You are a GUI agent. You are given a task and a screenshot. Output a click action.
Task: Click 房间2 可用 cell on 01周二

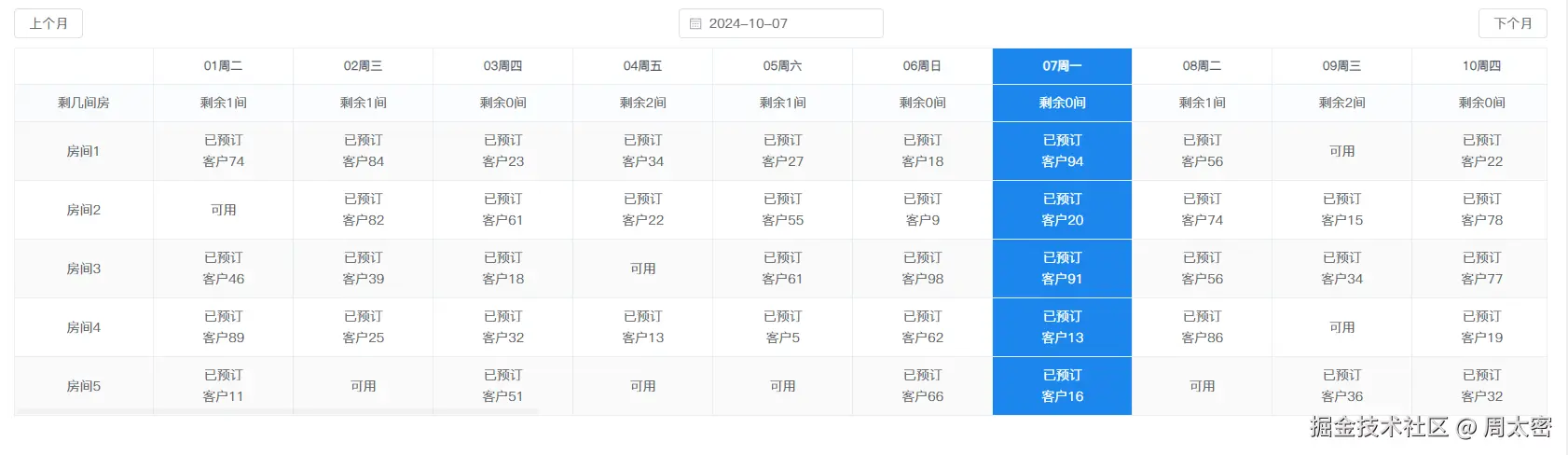[x=224, y=210]
